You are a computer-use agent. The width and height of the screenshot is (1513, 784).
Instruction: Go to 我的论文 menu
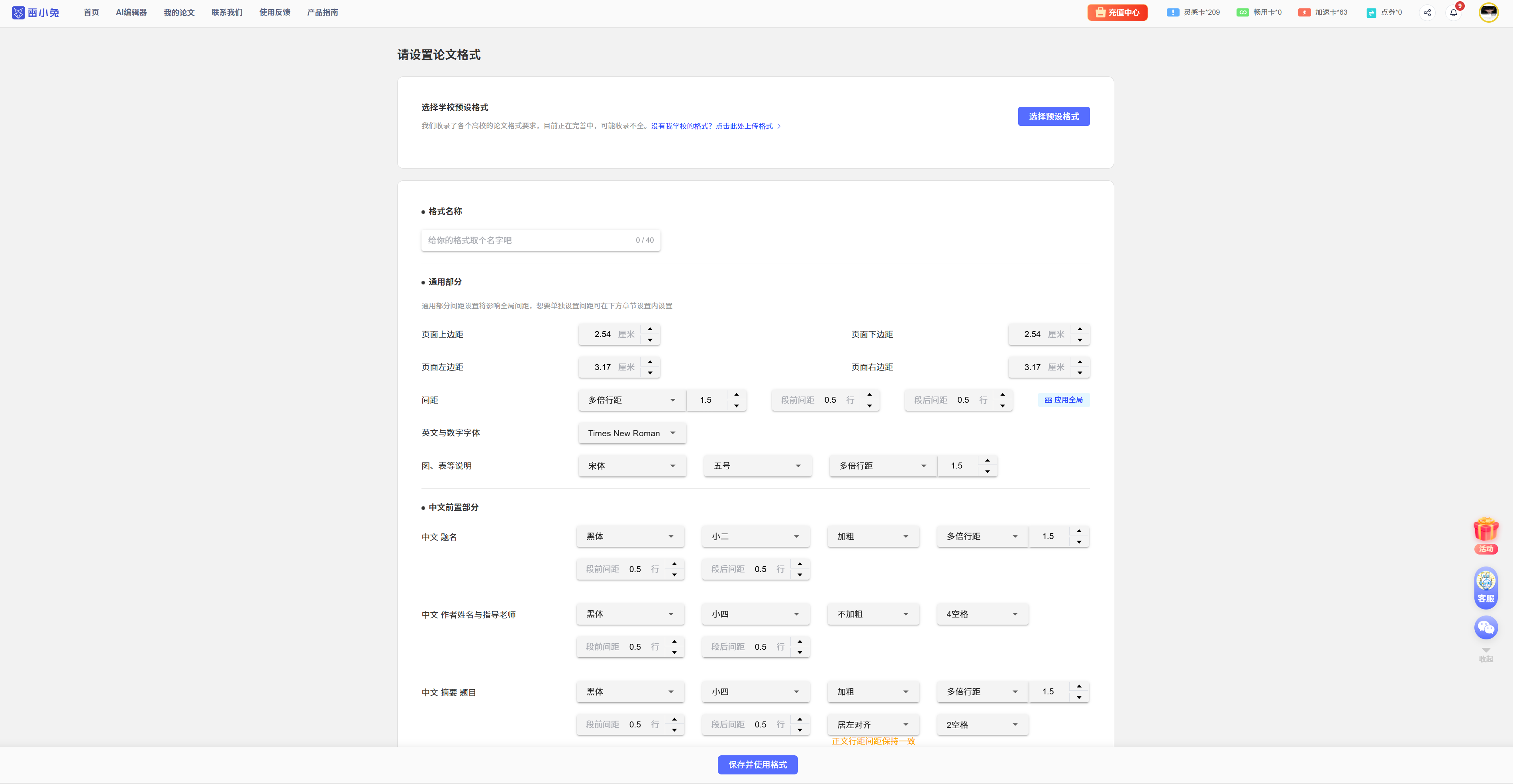178,12
